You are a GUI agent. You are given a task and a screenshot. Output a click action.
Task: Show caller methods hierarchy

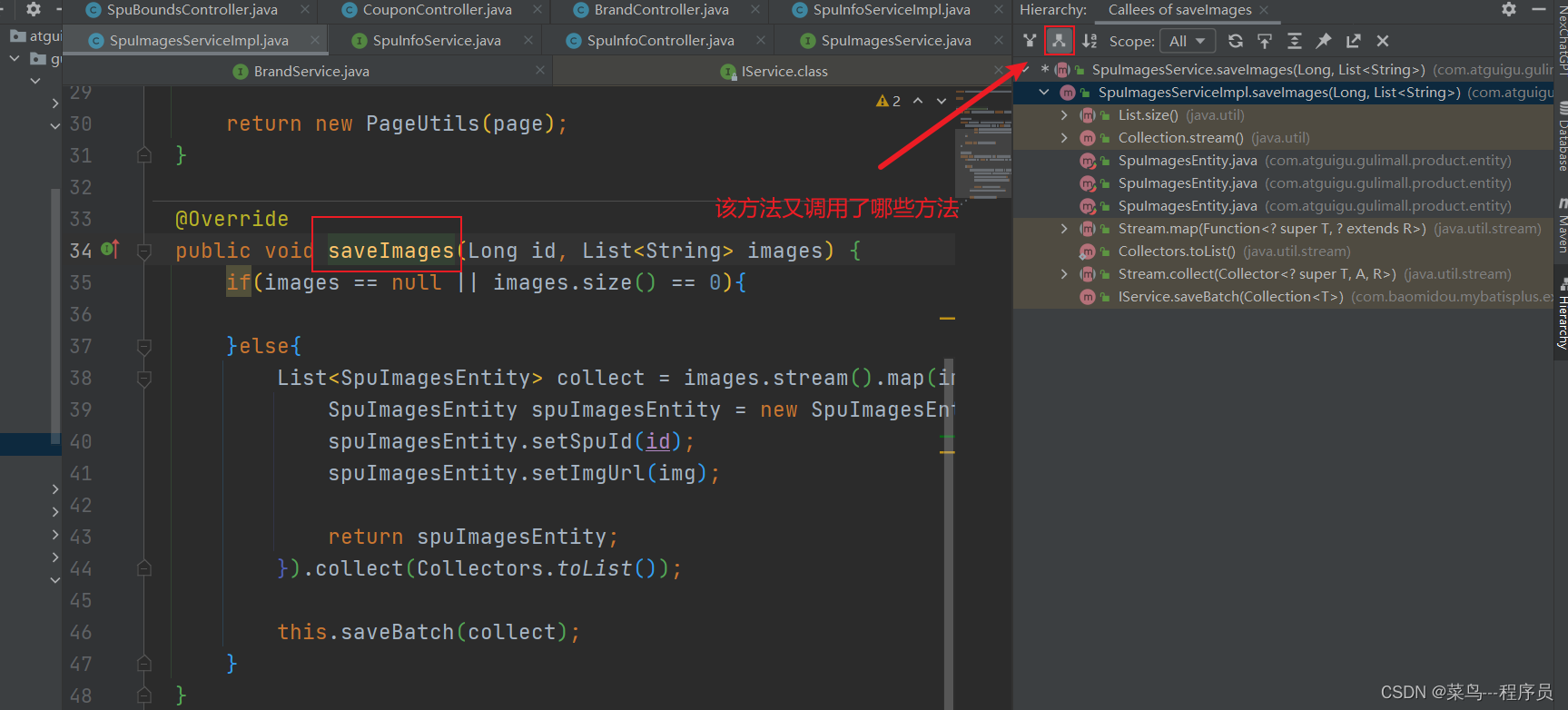1029,41
